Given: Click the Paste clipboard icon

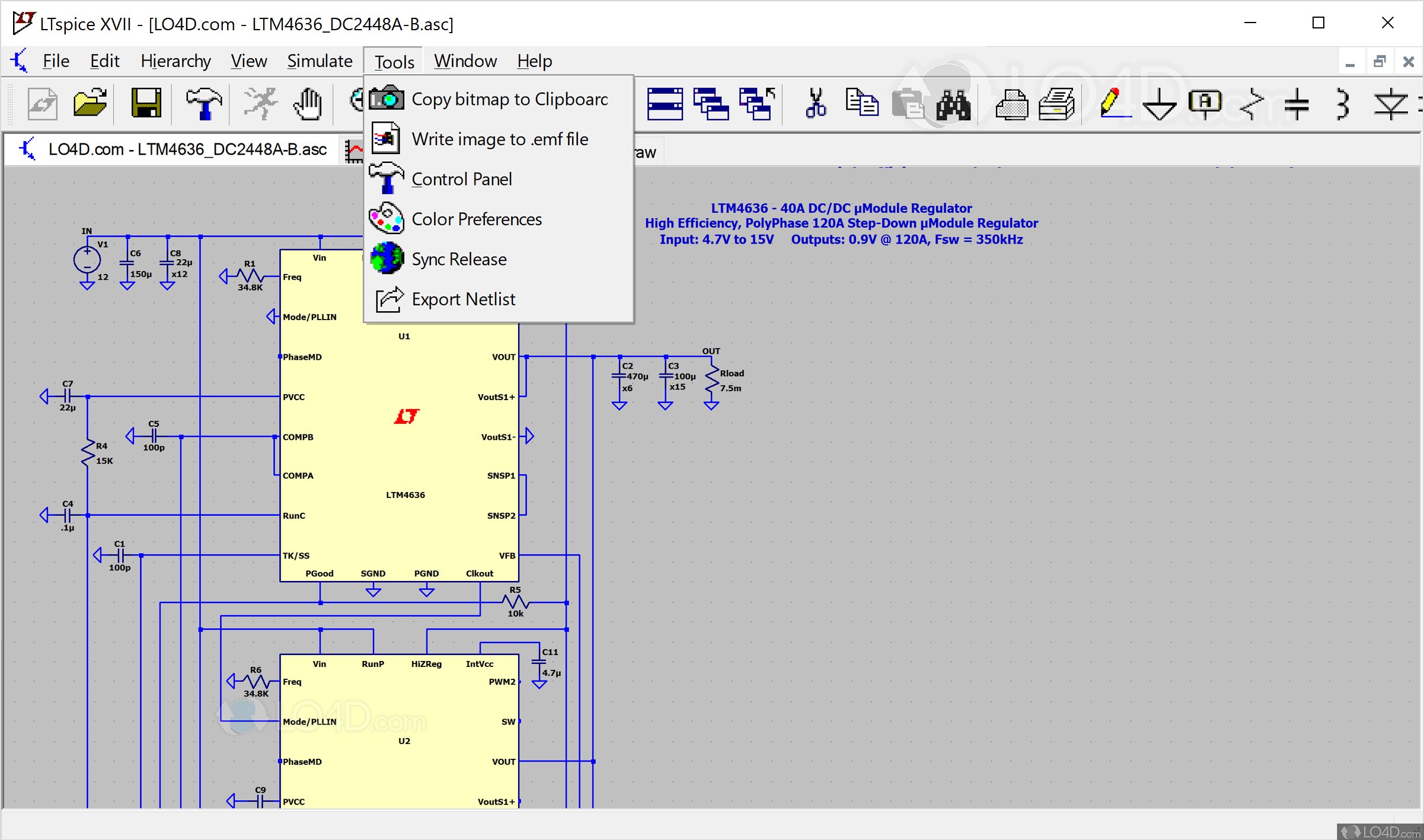Looking at the screenshot, I should [x=908, y=104].
